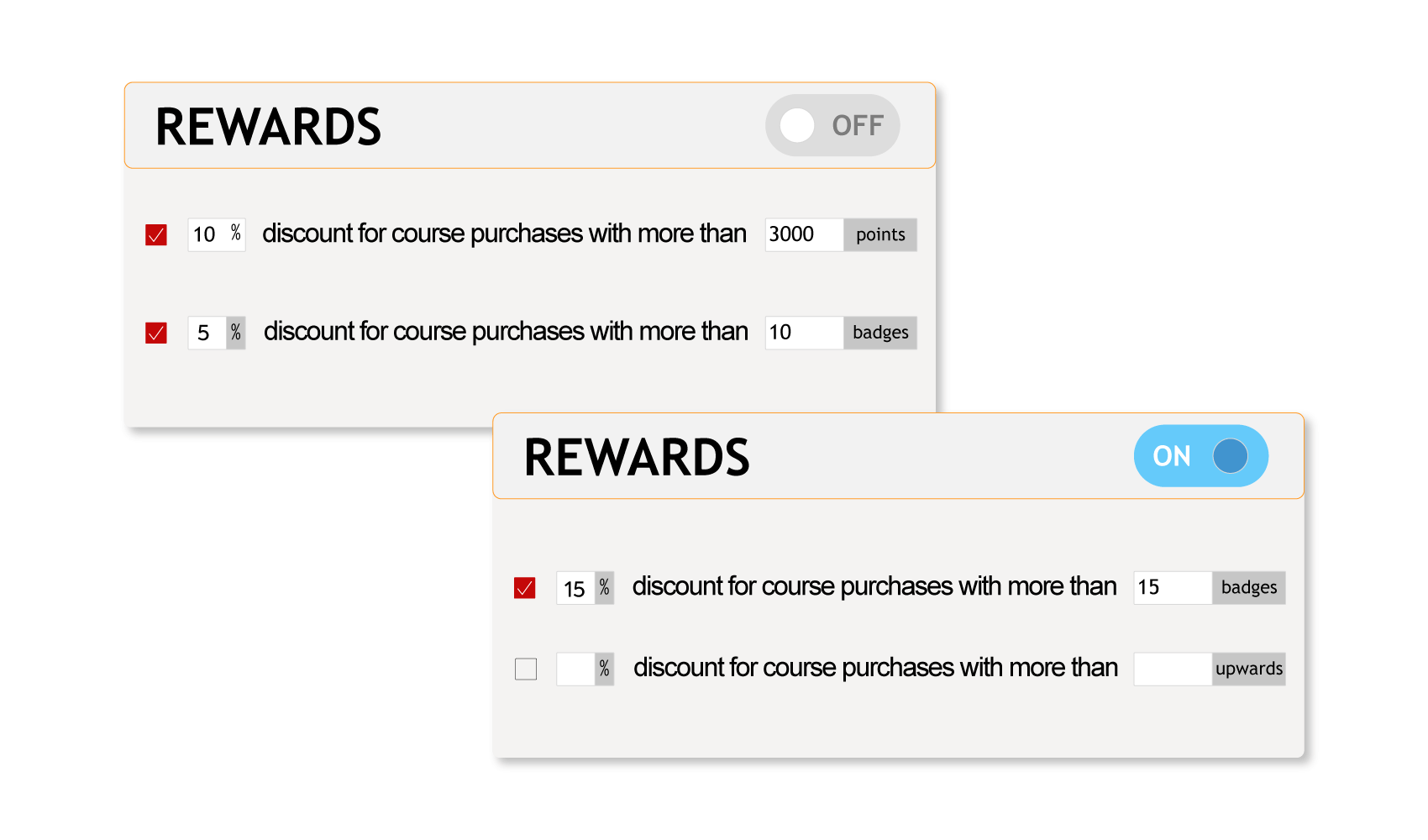This screenshot has height=840, width=1428.
Task: Click the percent sign beside 5
Action: click(x=236, y=333)
